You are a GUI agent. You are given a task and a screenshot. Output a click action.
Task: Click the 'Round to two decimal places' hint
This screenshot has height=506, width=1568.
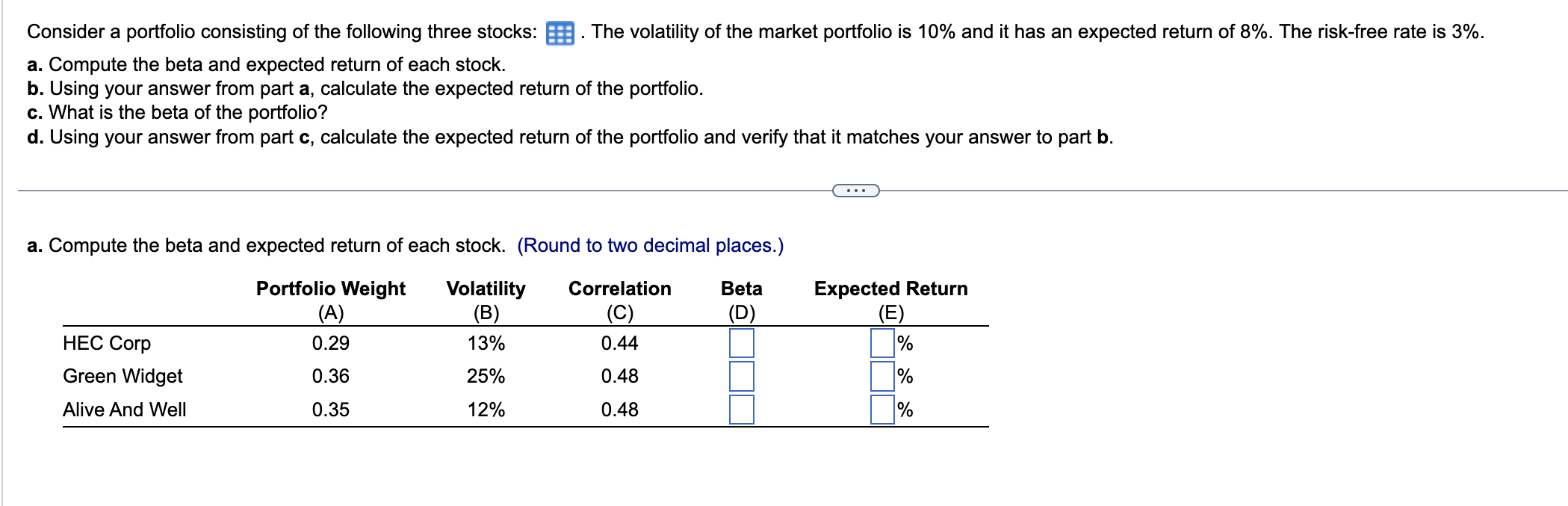(650, 245)
